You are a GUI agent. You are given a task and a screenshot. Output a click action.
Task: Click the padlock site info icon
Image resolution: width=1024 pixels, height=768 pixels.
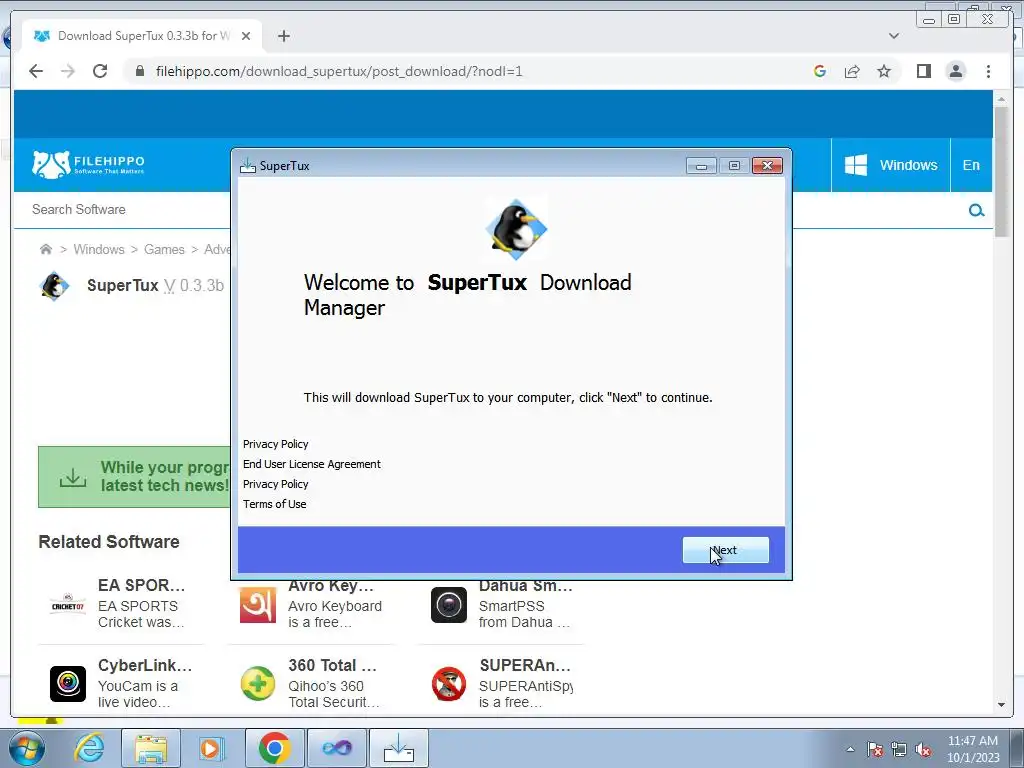click(x=139, y=71)
